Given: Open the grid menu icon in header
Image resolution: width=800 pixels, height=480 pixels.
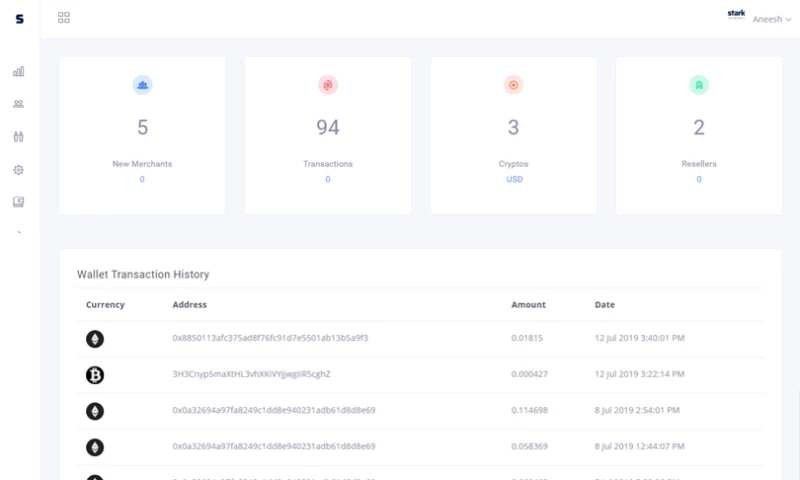Looking at the screenshot, I should [x=64, y=18].
